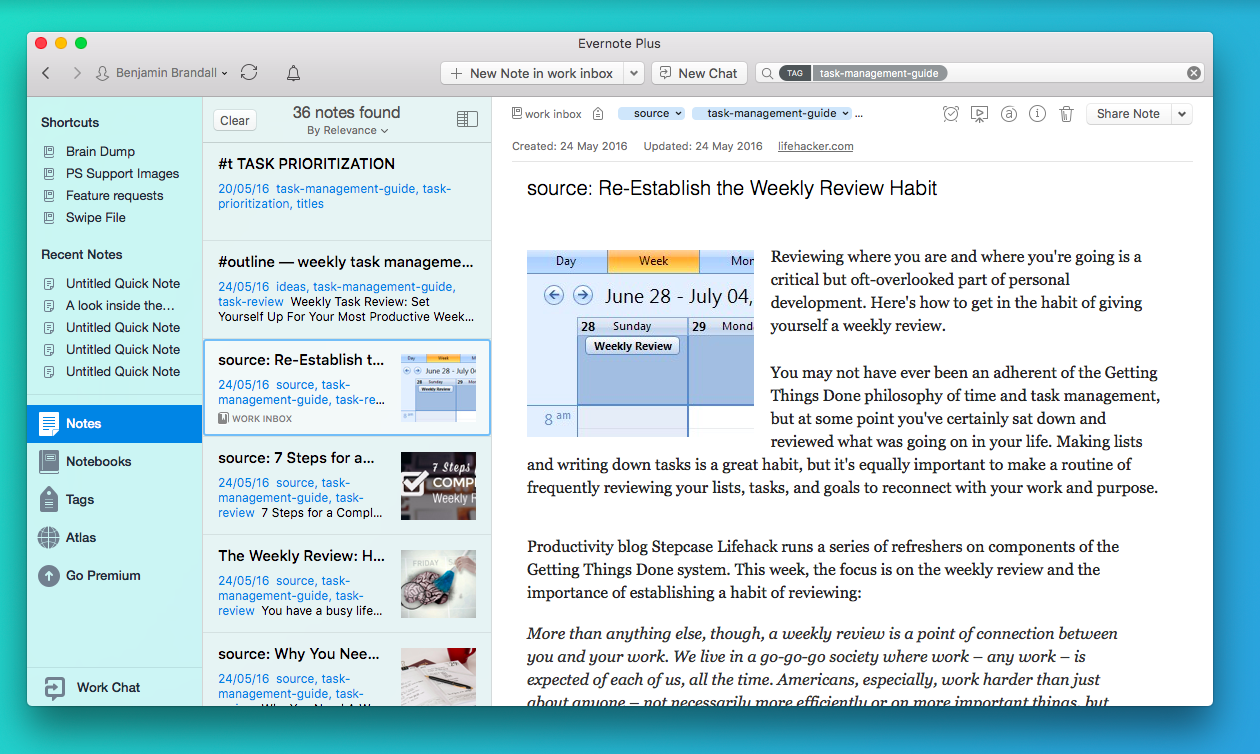The width and height of the screenshot is (1260, 754).
Task: Show more tags ellipsis in note header
Action: (859, 115)
